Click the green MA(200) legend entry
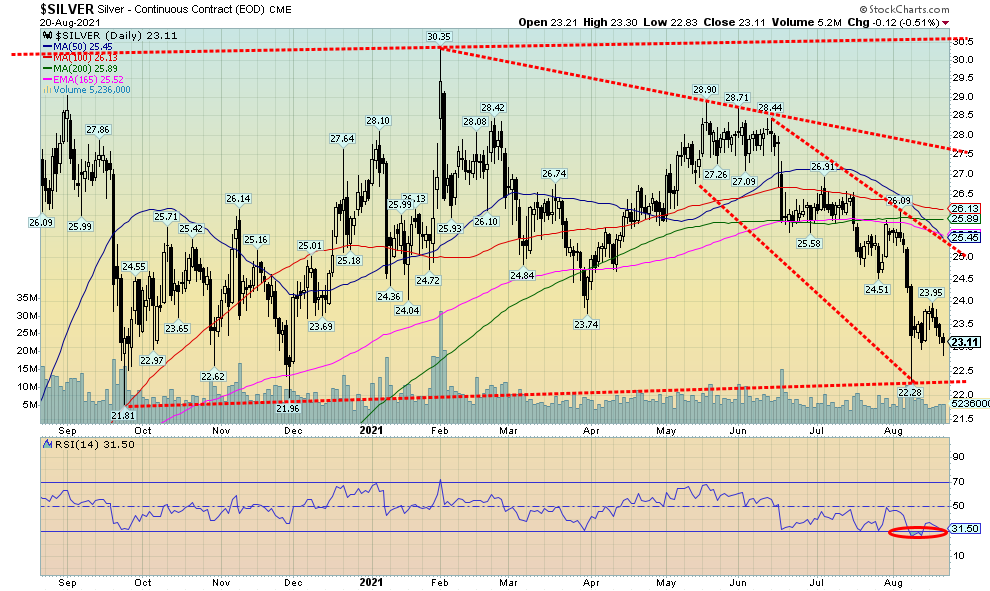 pyautogui.click(x=80, y=67)
